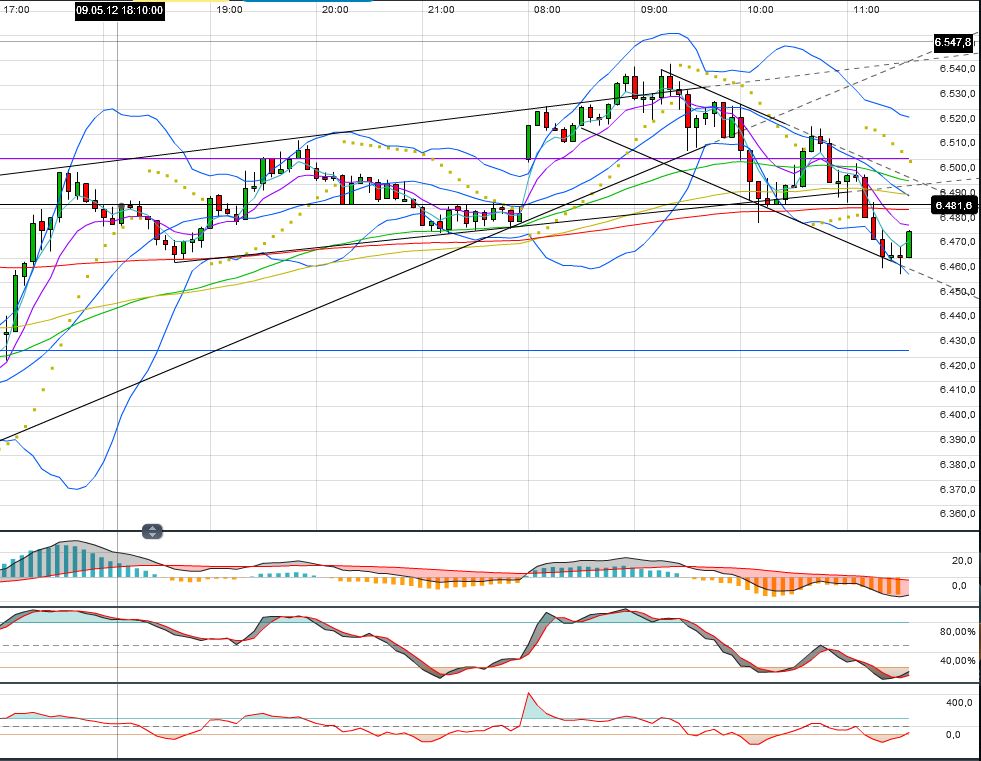Click the 6.530,0 price axis label
The width and height of the screenshot is (981, 761).
pos(957,94)
